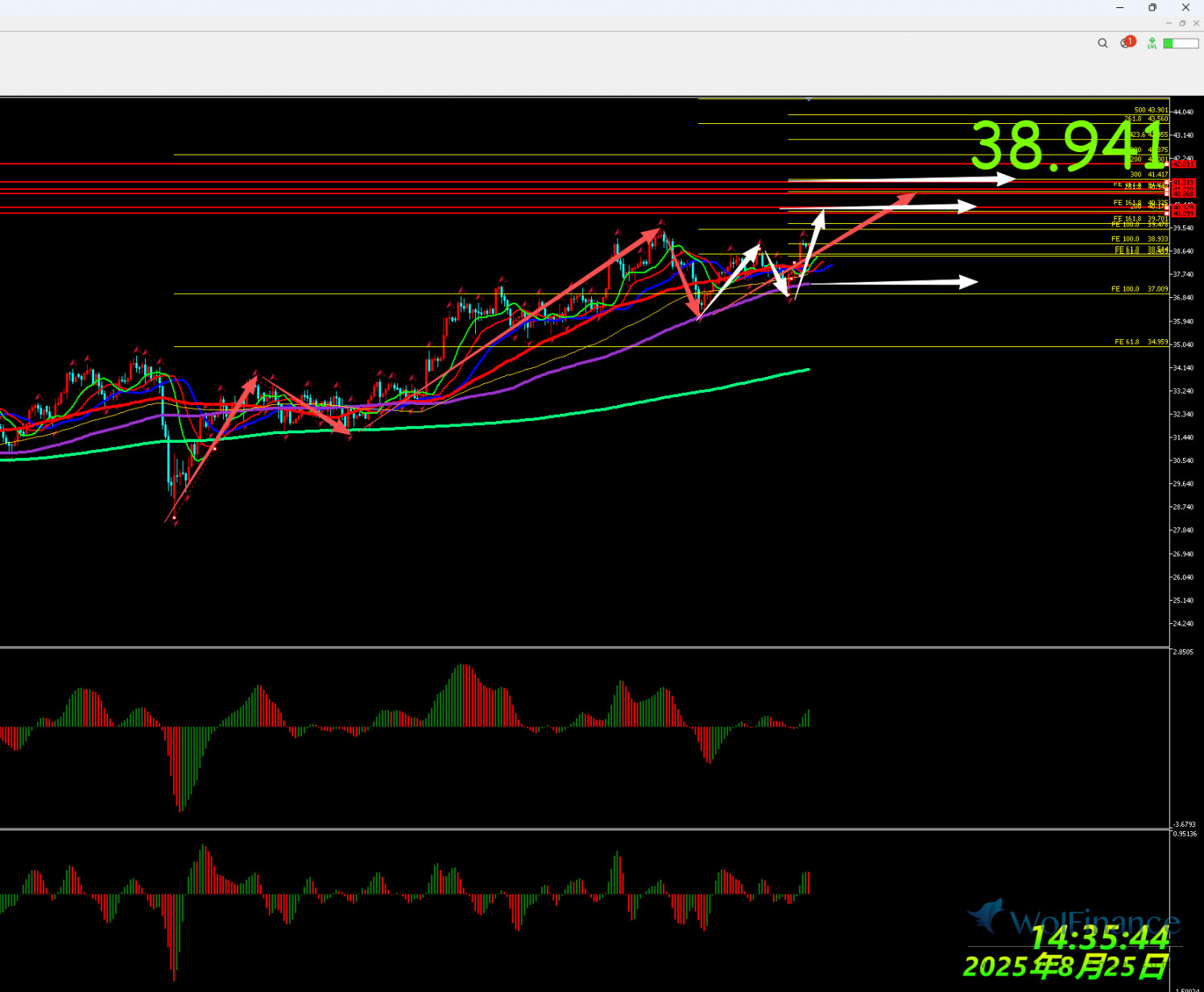Minimize the inner chart window
The image size is (1204, 992).
click(x=1169, y=23)
